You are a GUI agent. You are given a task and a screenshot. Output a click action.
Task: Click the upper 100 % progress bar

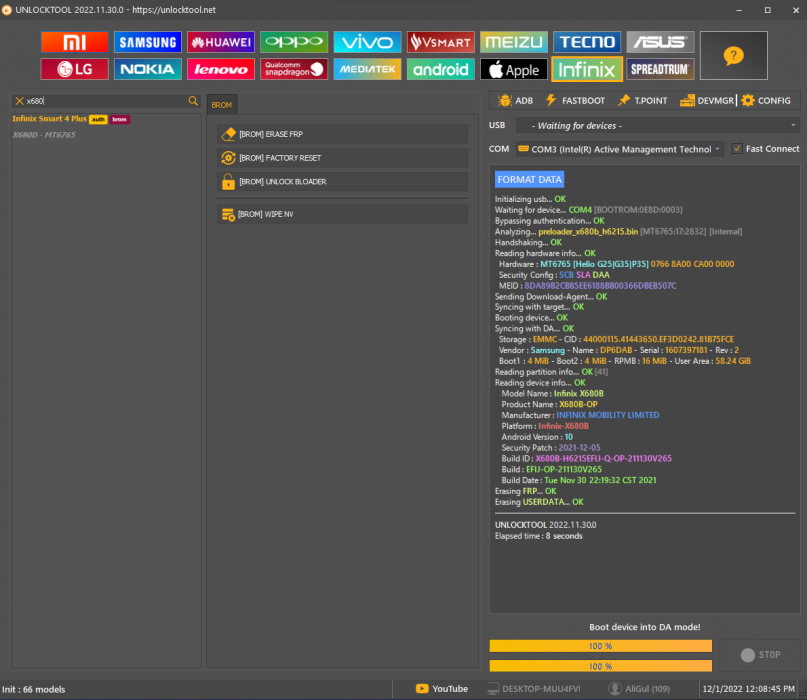601,646
